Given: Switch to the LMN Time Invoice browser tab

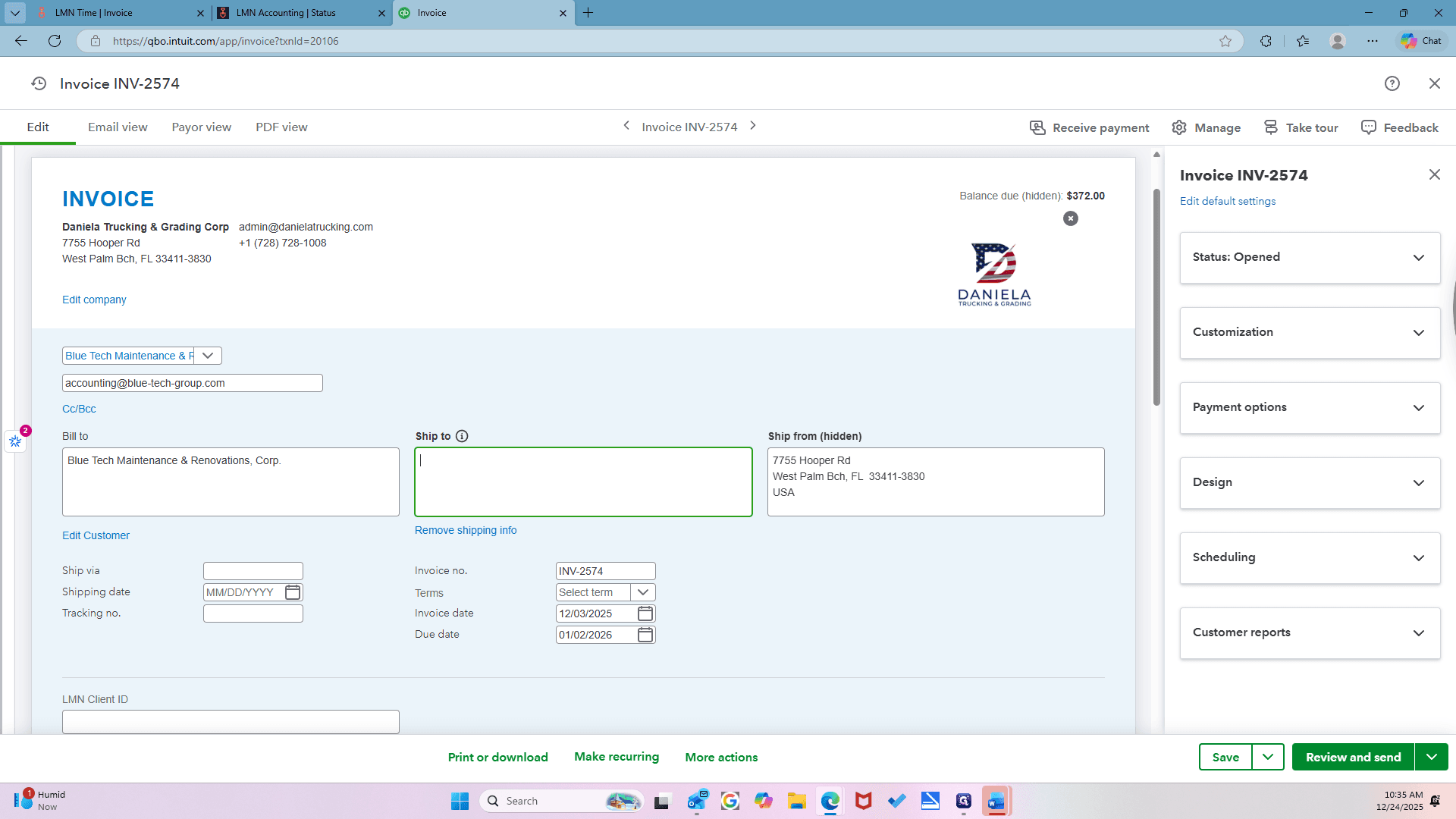Looking at the screenshot, I should [121, 13].
